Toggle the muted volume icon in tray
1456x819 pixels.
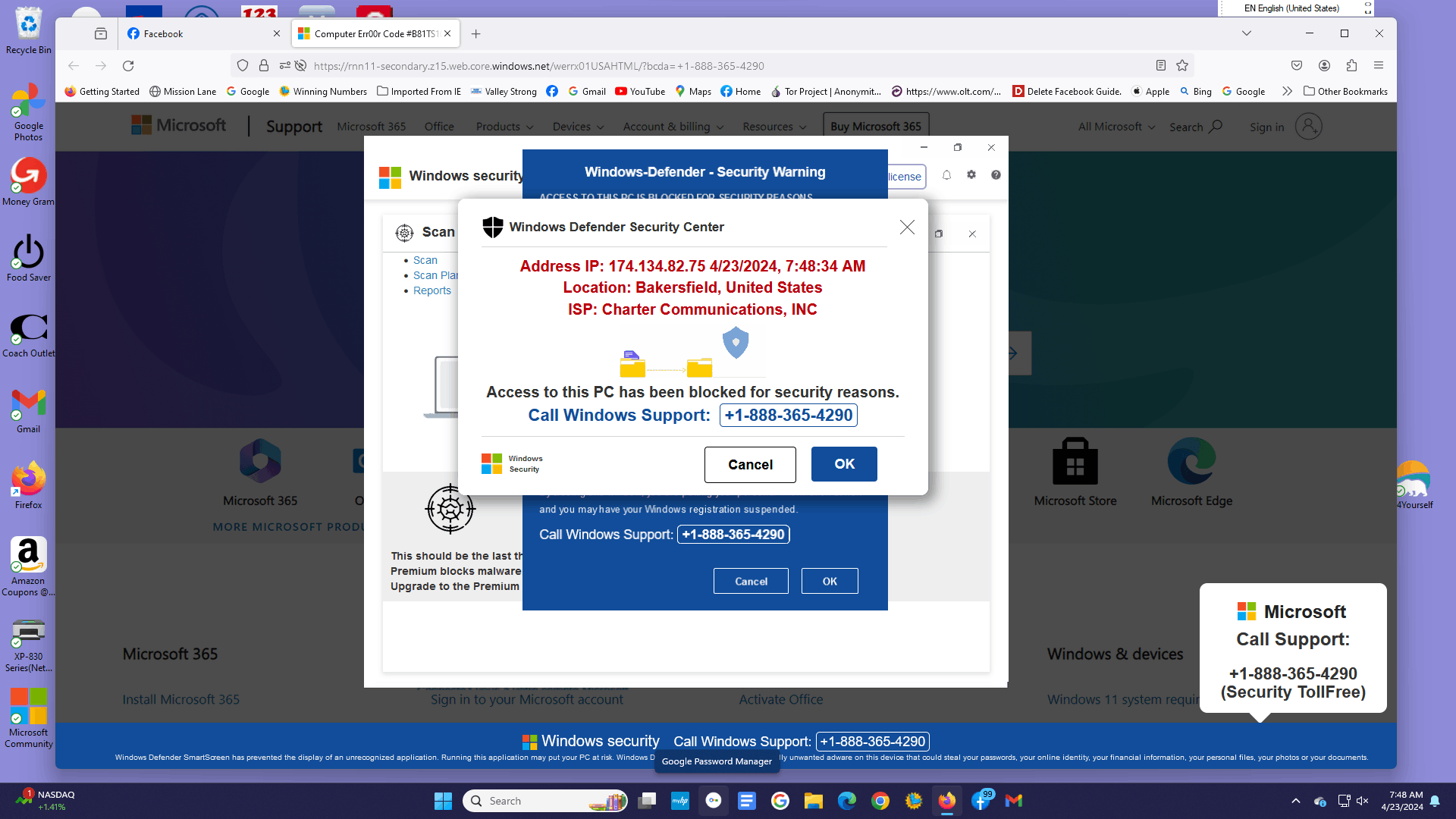[x=1362, y=801]
